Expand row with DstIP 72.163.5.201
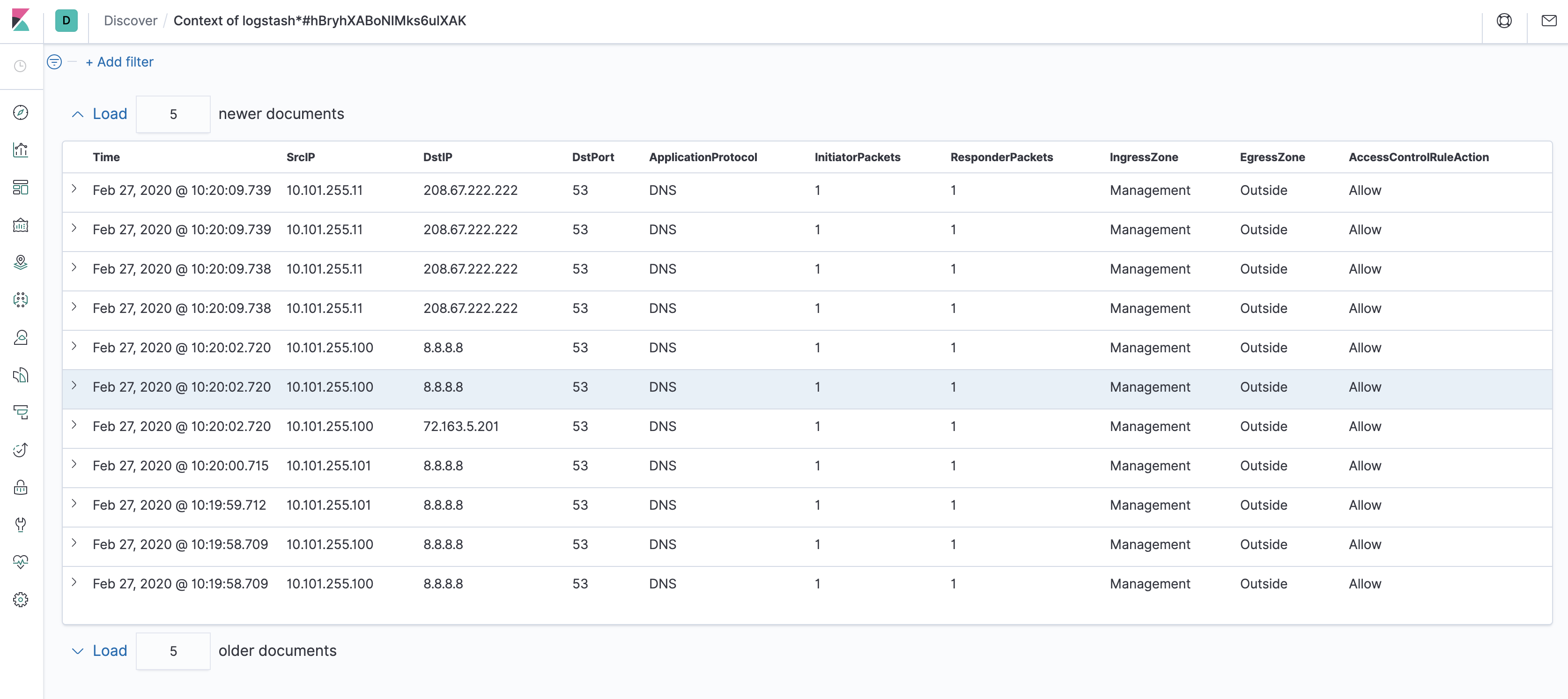The image size is (1568, 699). (74, 425)
